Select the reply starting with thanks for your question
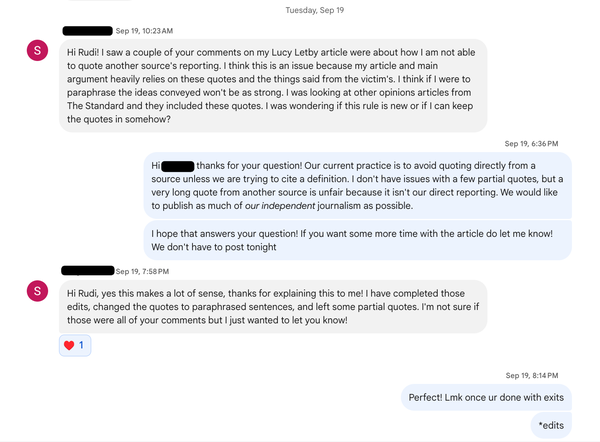The width and height of the screenshot is (600, 442). click(358, 185)
